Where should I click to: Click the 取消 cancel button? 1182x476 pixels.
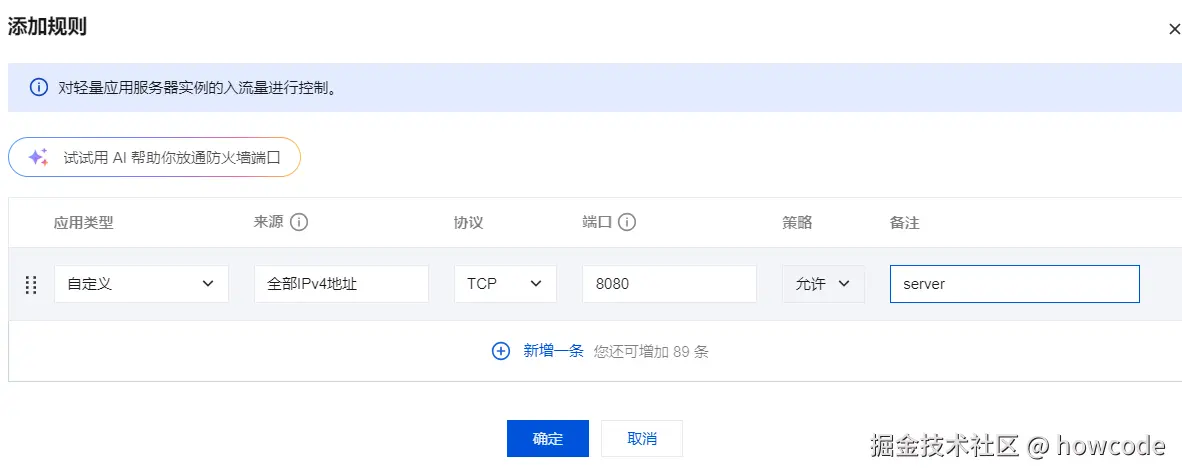click(642, 439)
